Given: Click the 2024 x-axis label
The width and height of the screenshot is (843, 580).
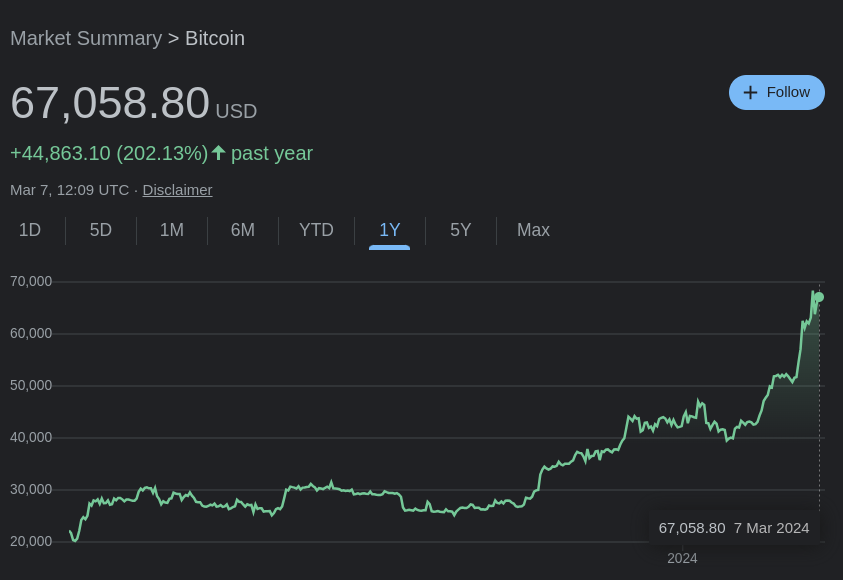Looking at the screenshot, I should point(682,558).
